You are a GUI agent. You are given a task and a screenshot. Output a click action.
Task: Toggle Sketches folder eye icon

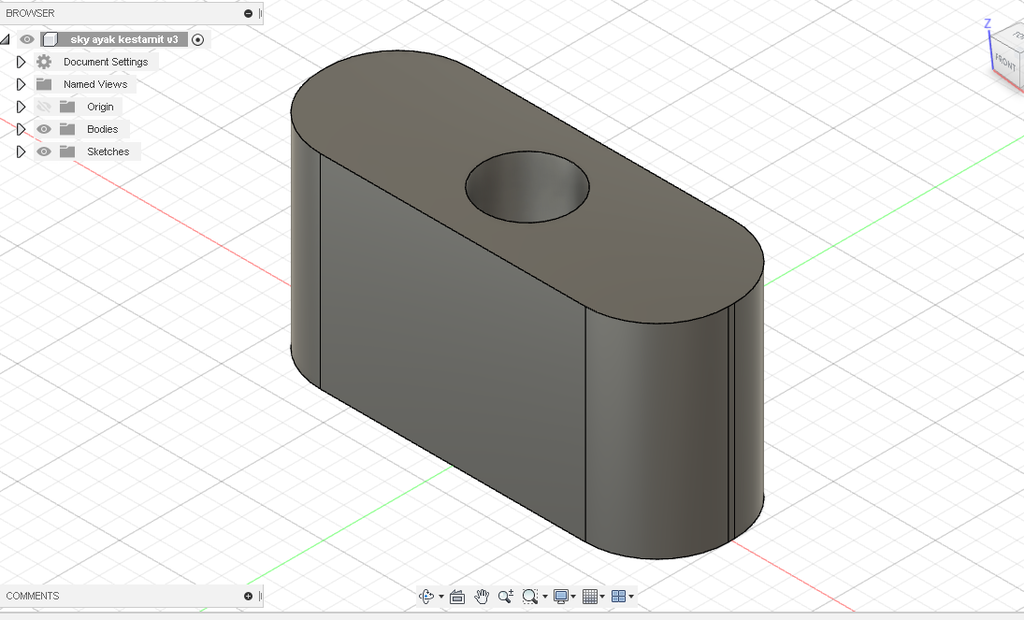pos(44,152)
